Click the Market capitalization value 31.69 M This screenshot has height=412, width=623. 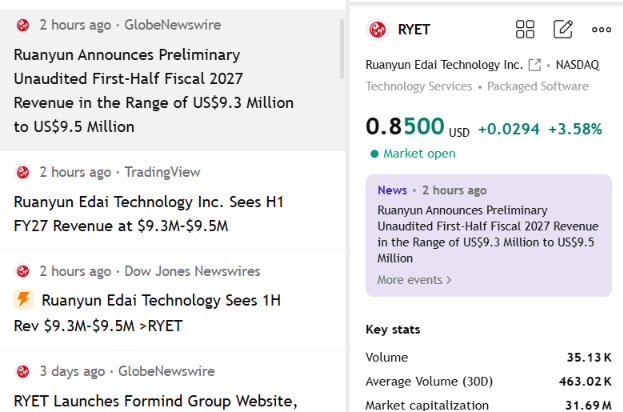point(588,406)
